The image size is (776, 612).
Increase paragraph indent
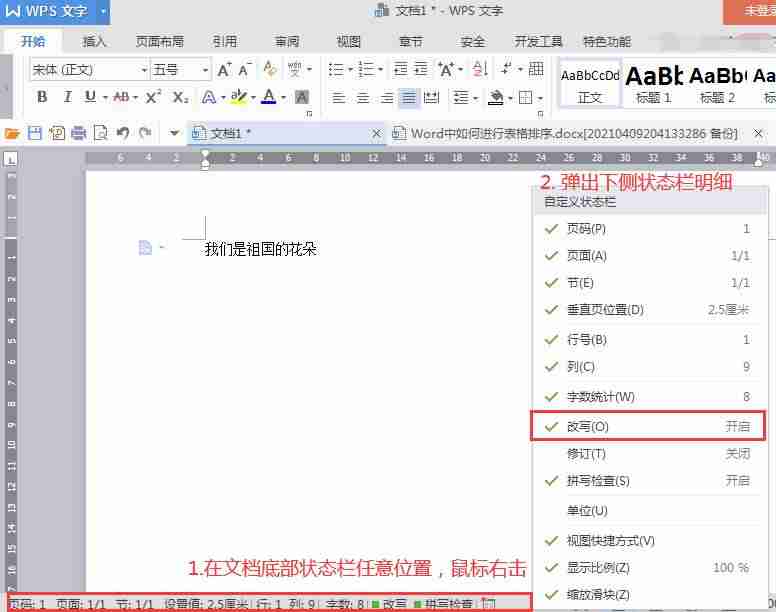(421, 69)
